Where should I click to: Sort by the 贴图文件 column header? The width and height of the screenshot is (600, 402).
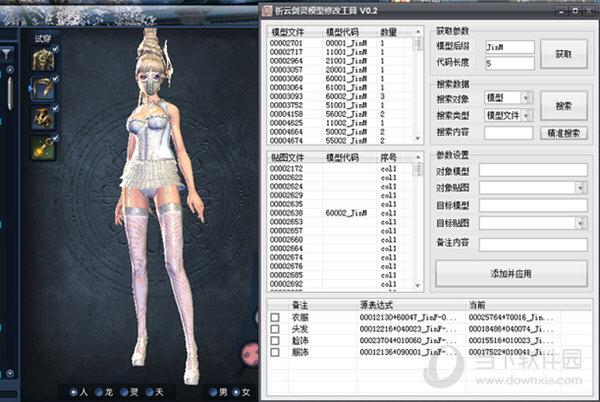[288, 157]
